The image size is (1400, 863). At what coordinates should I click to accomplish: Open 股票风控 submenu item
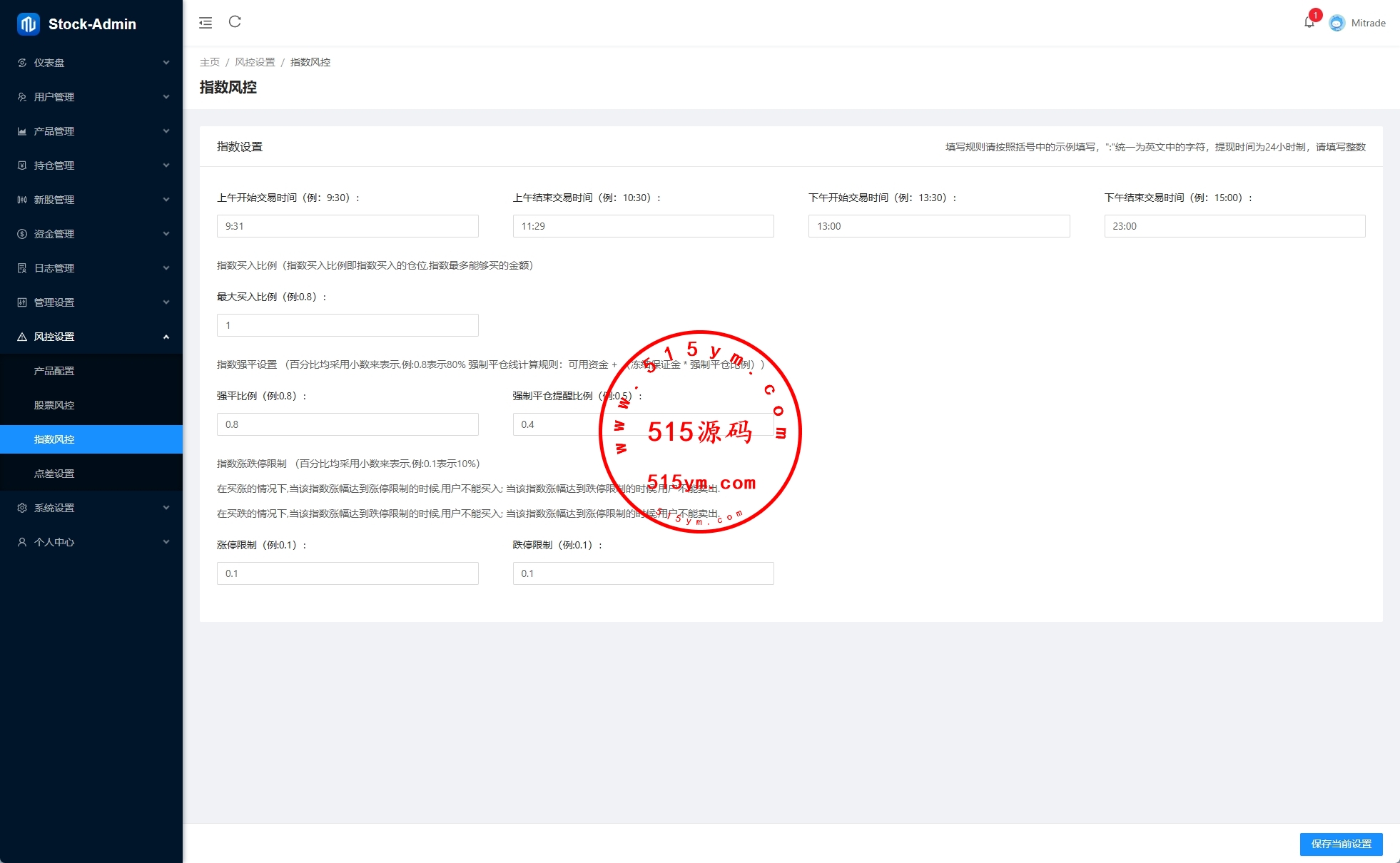[x=54, y=405]
